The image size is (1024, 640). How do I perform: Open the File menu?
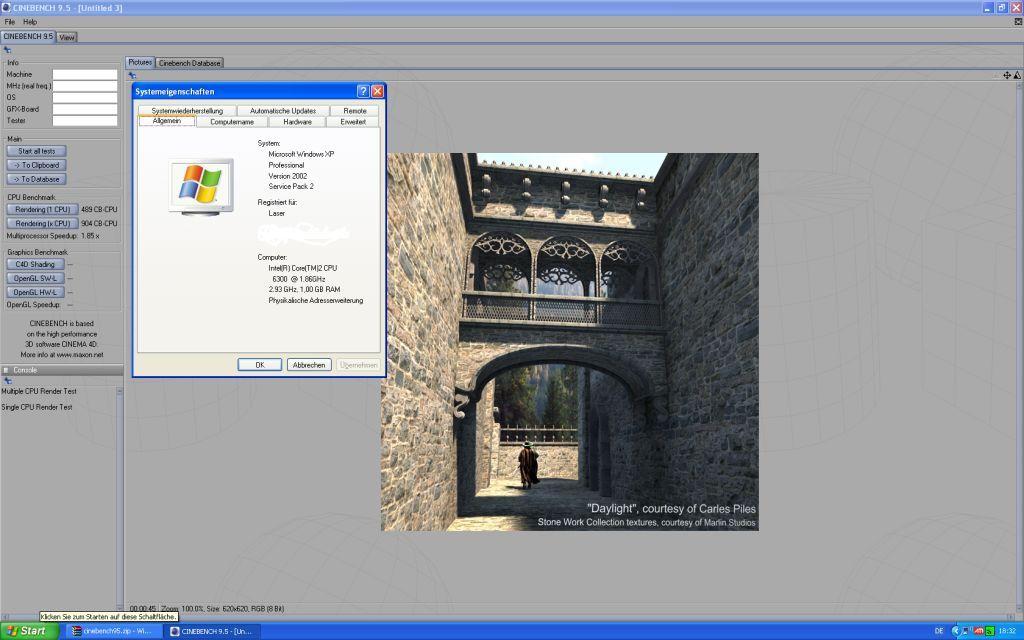pos(10,22)
